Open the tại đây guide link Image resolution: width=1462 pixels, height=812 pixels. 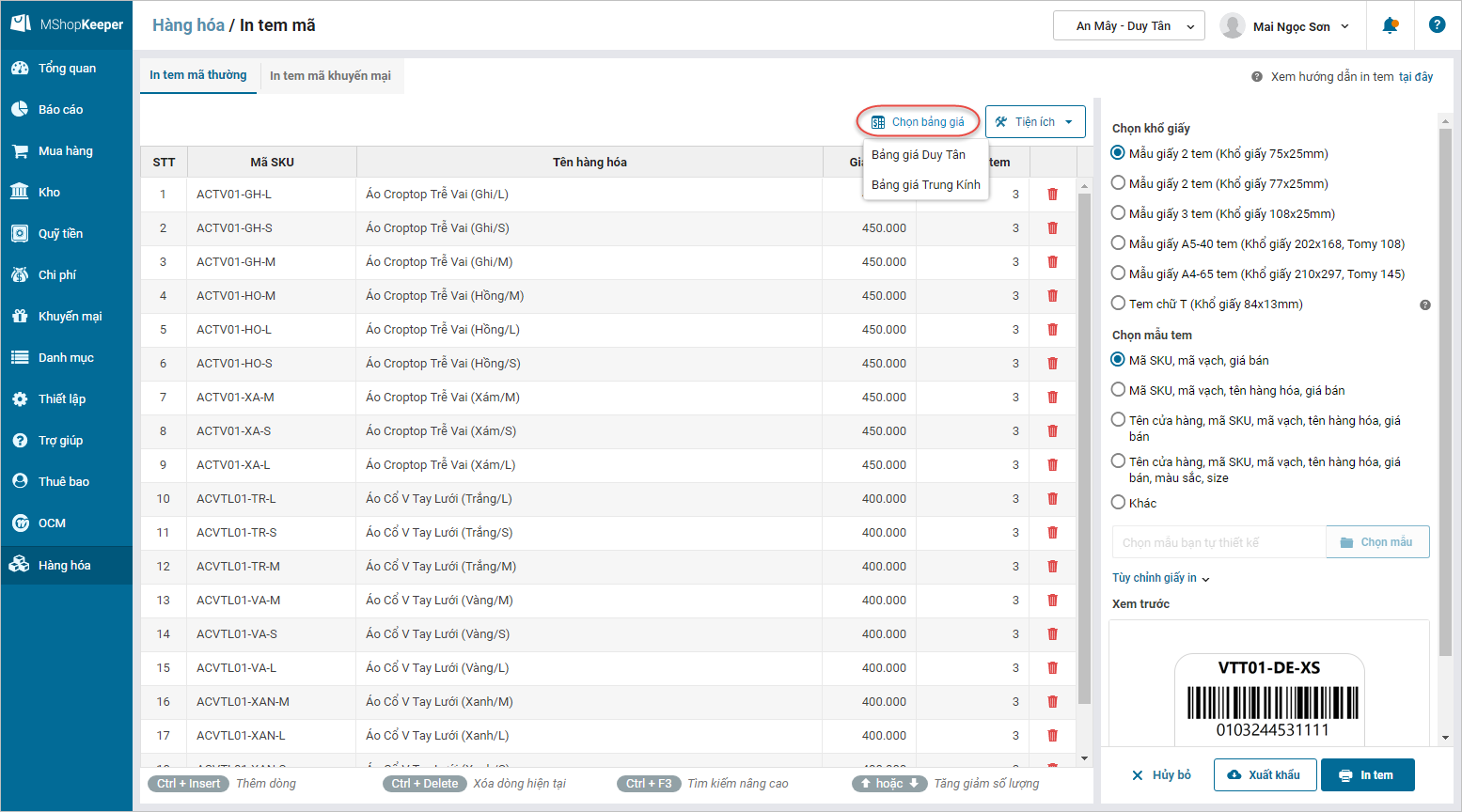[x=1415, y=77]
